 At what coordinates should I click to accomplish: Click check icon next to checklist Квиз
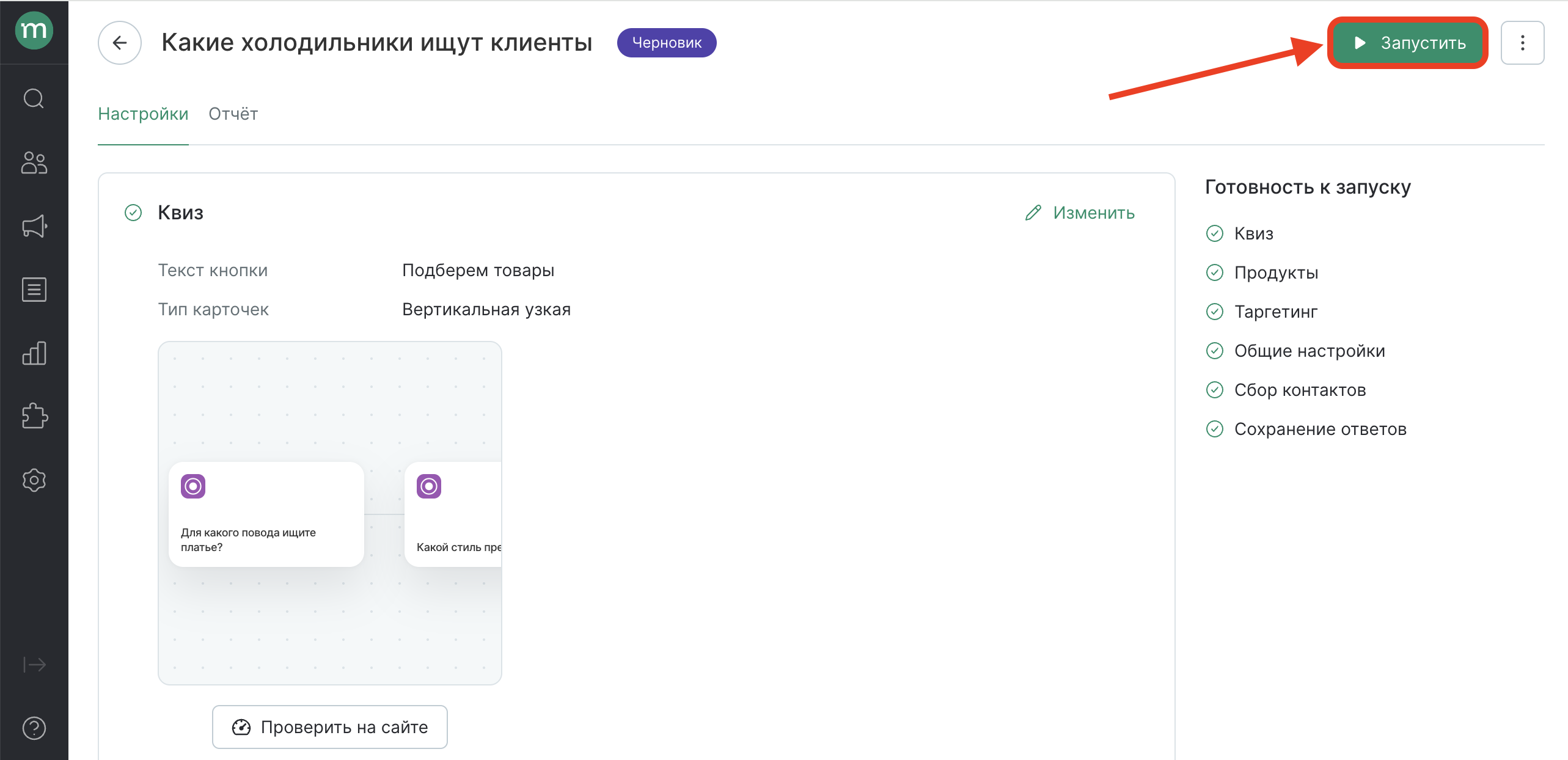[x=1215, y=233]
